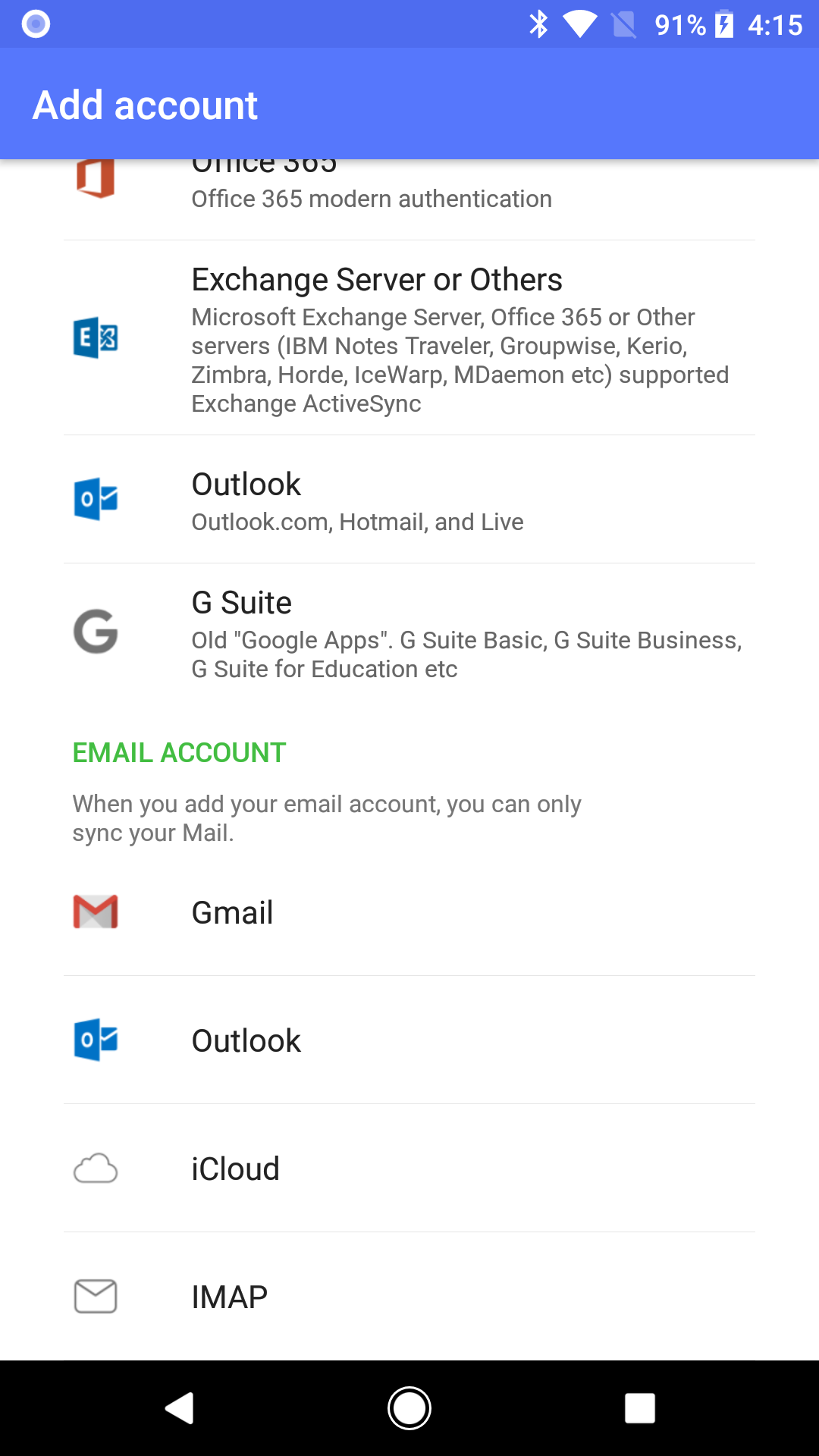This screenshot has height=1456, width=819.
Task: Tap the Outlook icon below Gmail
Action: [x=96, y=1040]
